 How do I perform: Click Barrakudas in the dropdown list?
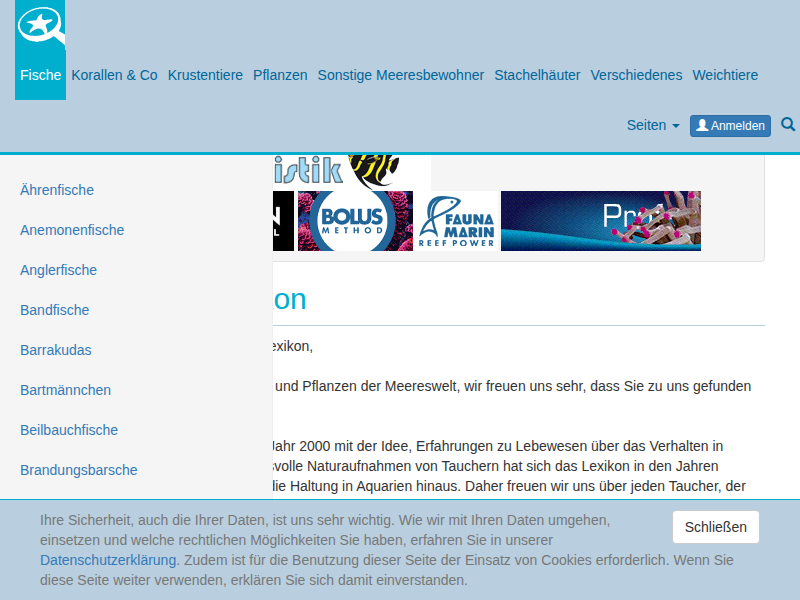pos(56,350)
